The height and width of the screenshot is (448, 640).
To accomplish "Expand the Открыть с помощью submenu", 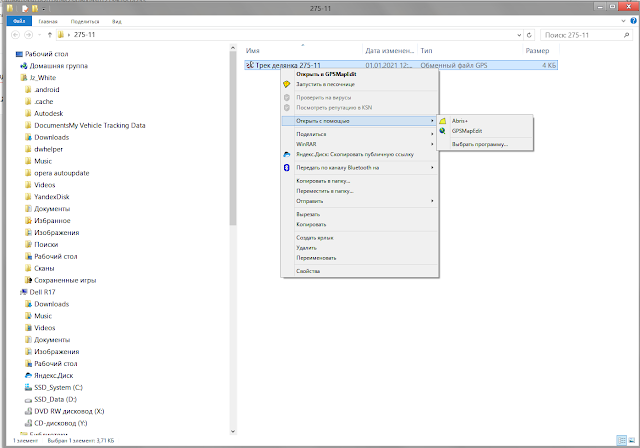I will coord(360,121).
